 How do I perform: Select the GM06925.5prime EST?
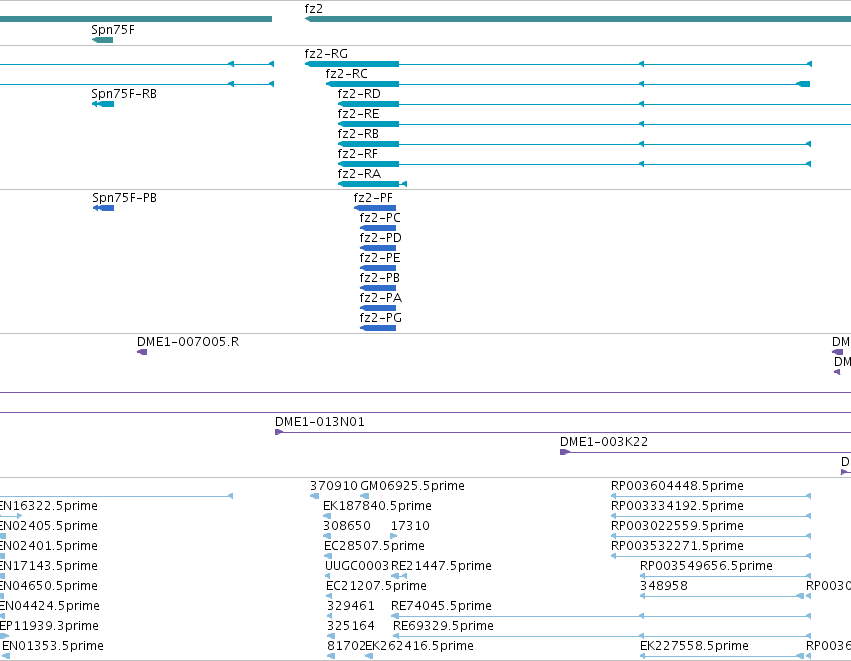[x=365, y=496]
